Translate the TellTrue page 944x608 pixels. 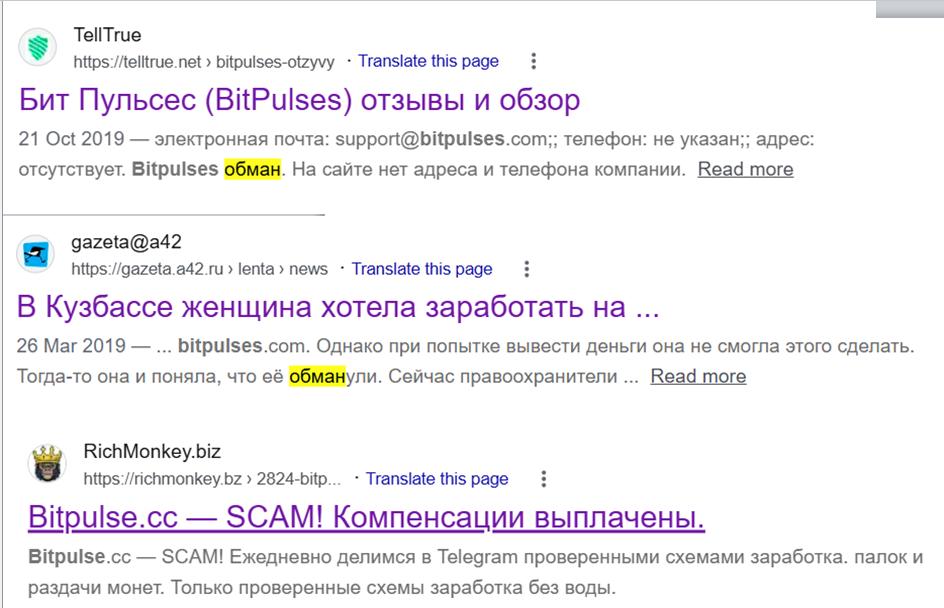(428, 61)
